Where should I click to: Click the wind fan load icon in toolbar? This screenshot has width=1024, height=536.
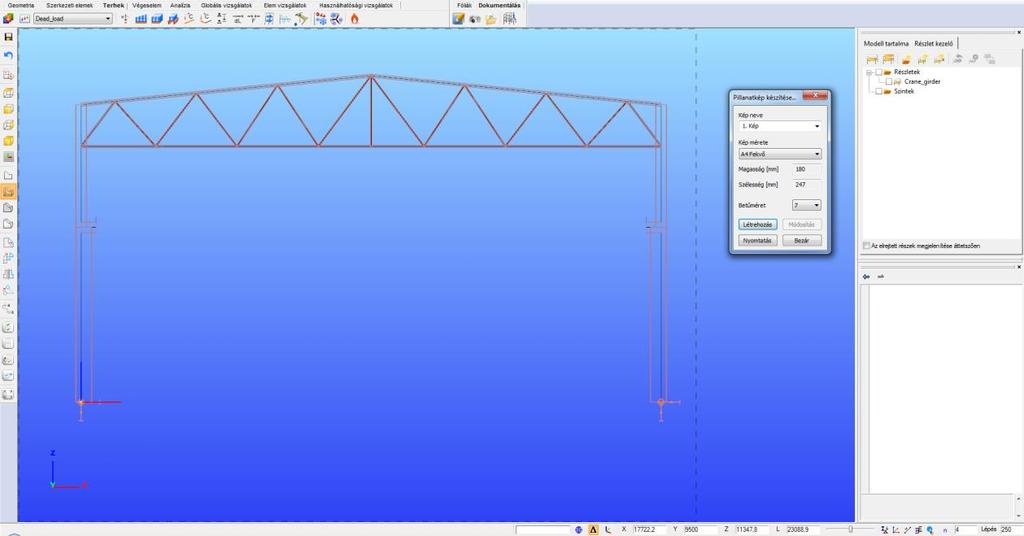pos(336,19)
